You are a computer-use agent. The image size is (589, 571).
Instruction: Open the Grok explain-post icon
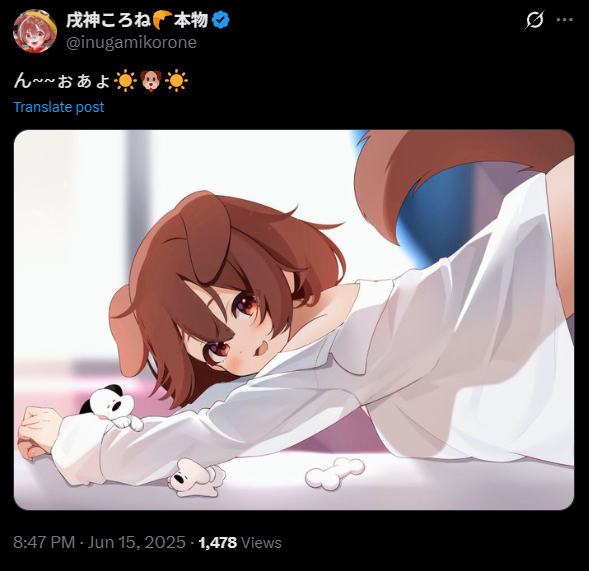click(x=534, y=20)
